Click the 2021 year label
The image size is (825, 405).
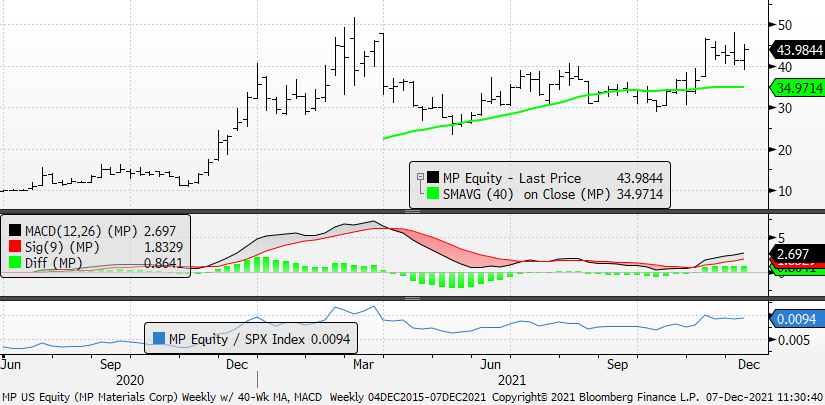pos(511,380)
